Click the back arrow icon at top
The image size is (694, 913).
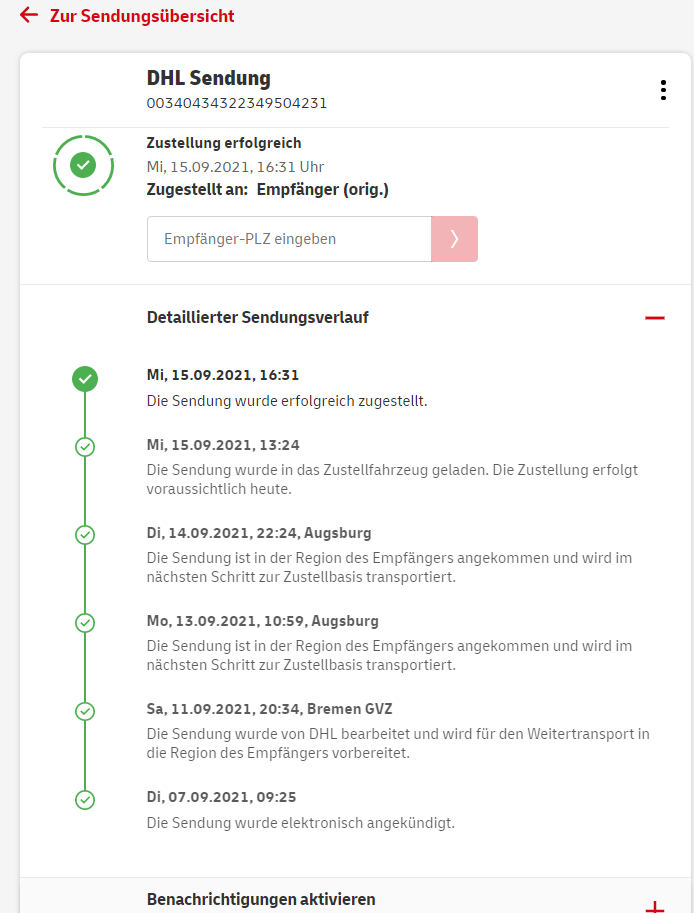[x=29, y=16]
